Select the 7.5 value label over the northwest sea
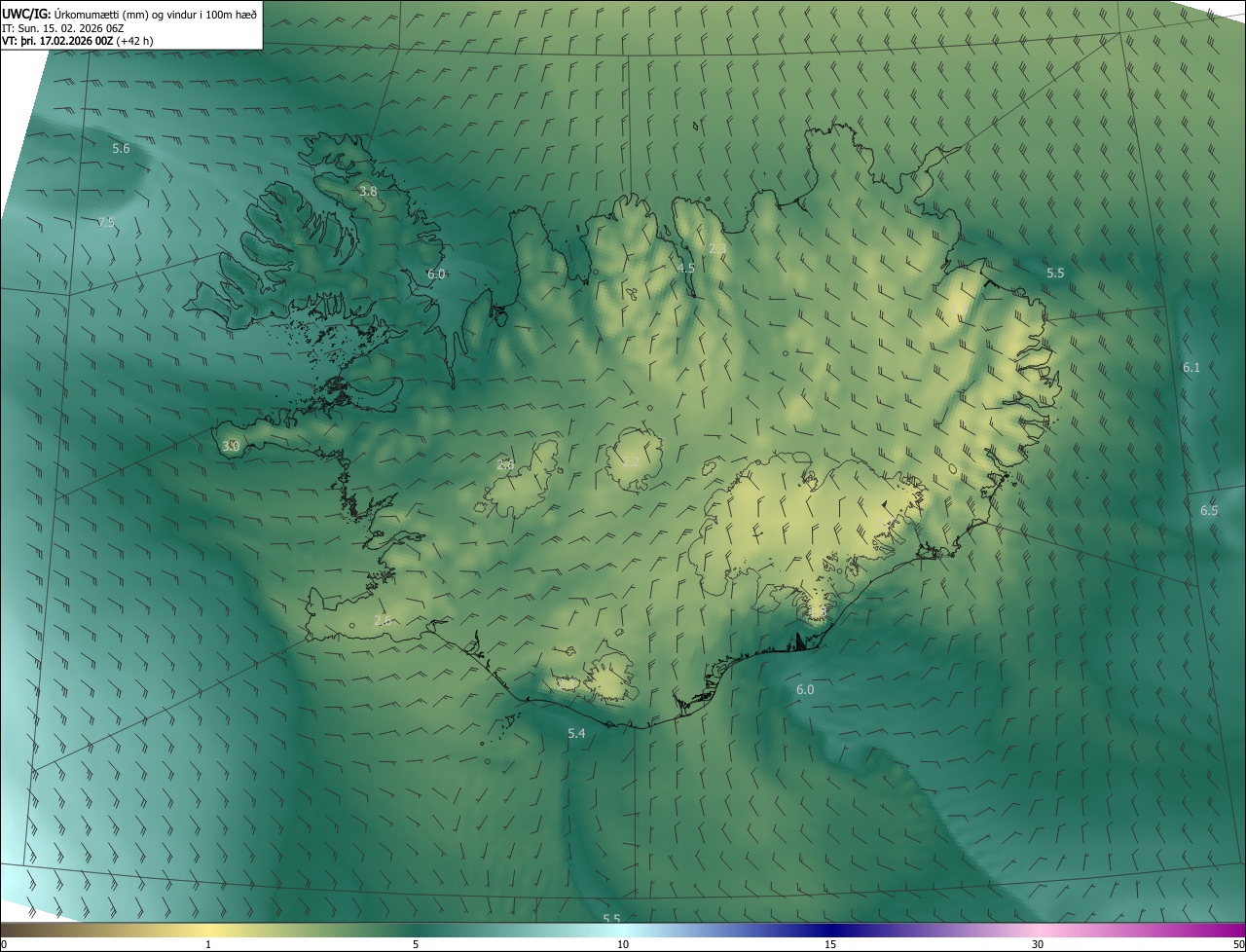The width and height of the screenshot is (1246, 952). (106, 222)
